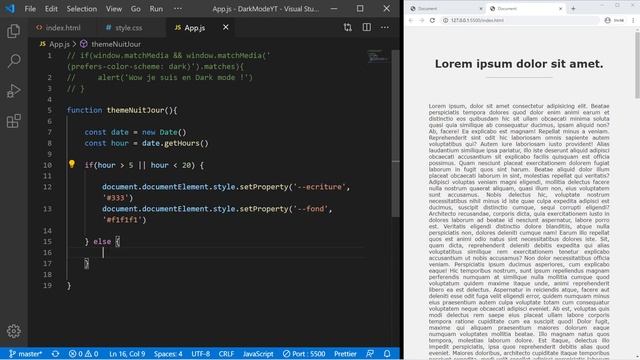Image resolution: width=640 pixels, height=360 pixels.
Task: Click the themeNuitJour function name on line 5
Action: (136, 110)
